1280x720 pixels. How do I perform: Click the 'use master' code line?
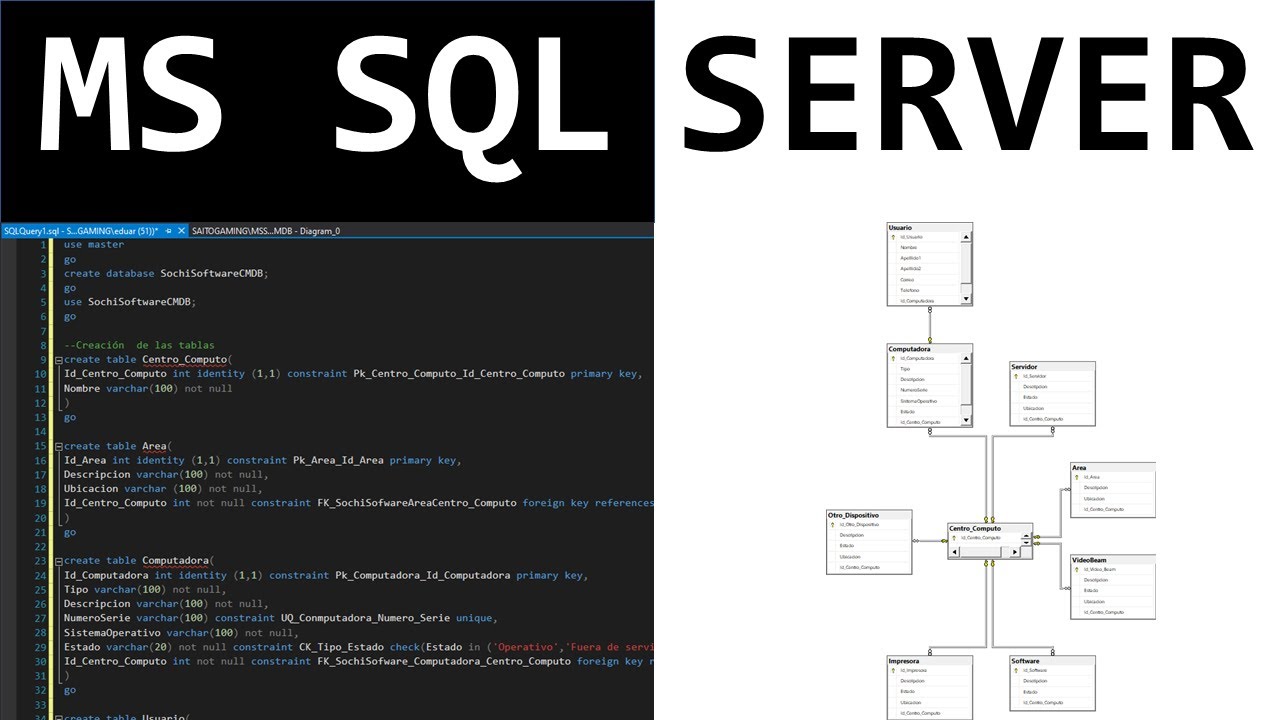[94, 244]
